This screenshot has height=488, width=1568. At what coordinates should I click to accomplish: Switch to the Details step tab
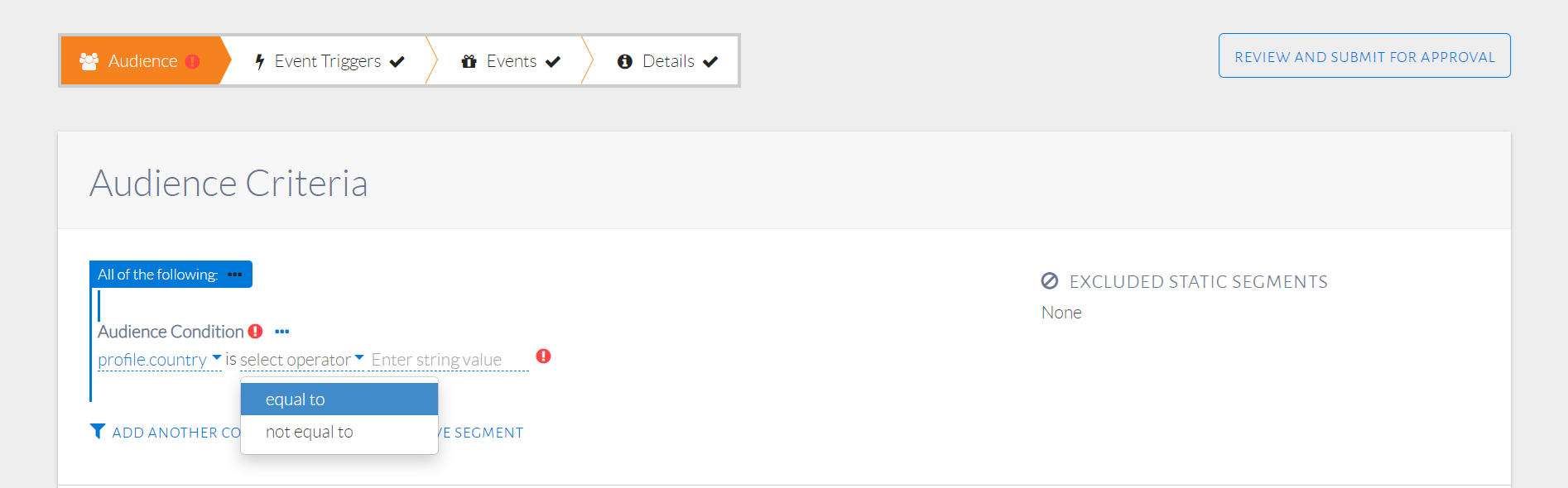[667, 61]
